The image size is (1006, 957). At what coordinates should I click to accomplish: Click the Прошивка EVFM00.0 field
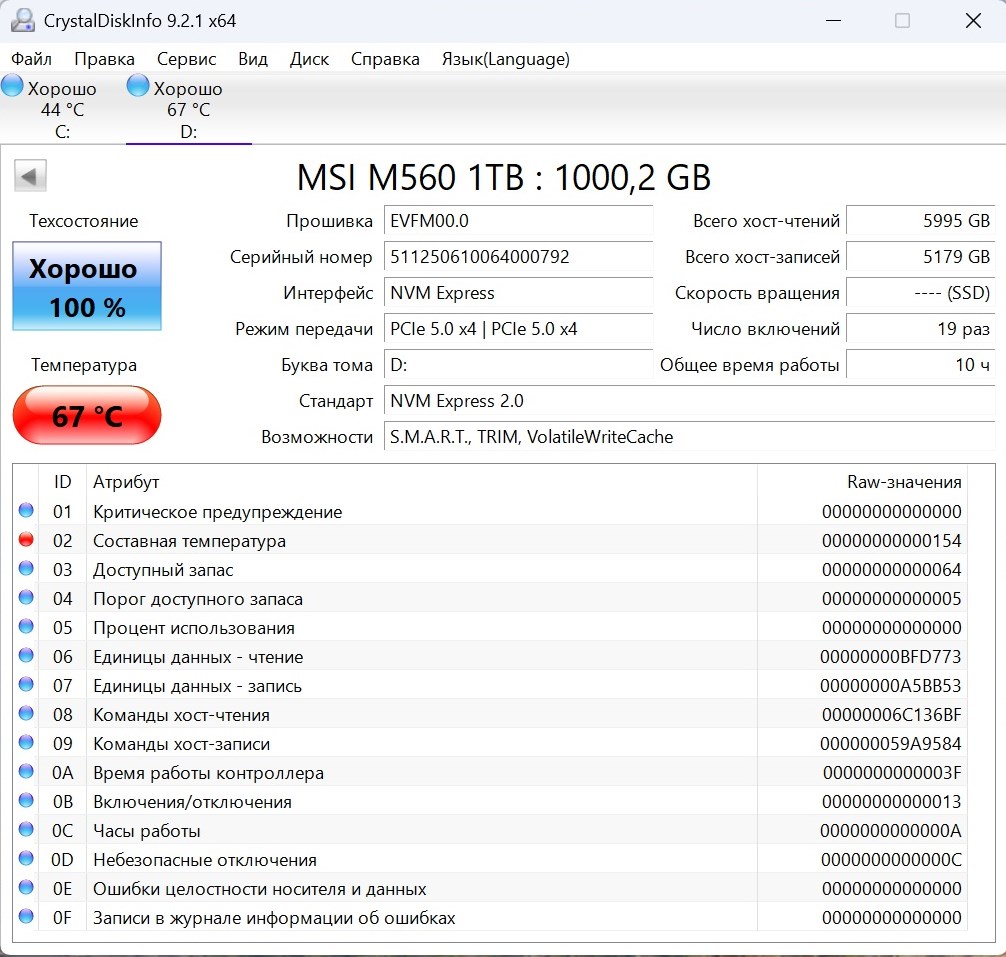coord(518,221)
